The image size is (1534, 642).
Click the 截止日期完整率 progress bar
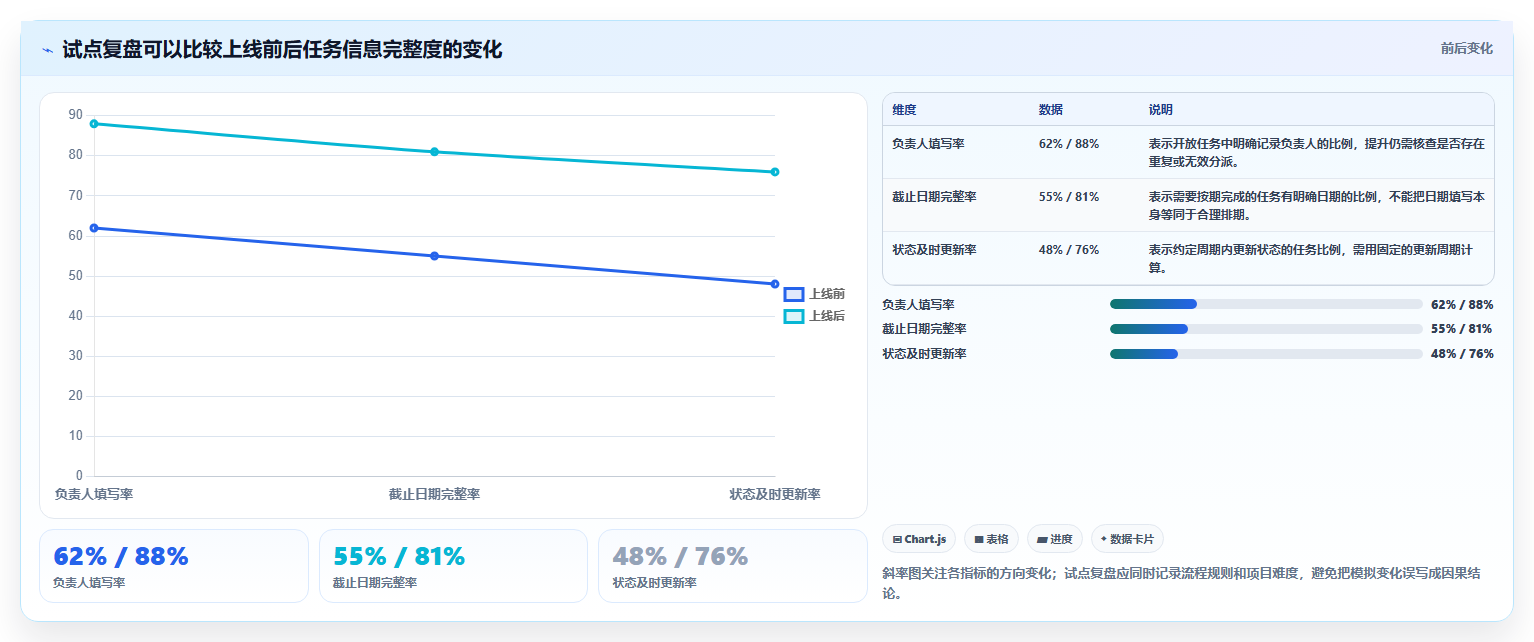point(1266,329)
